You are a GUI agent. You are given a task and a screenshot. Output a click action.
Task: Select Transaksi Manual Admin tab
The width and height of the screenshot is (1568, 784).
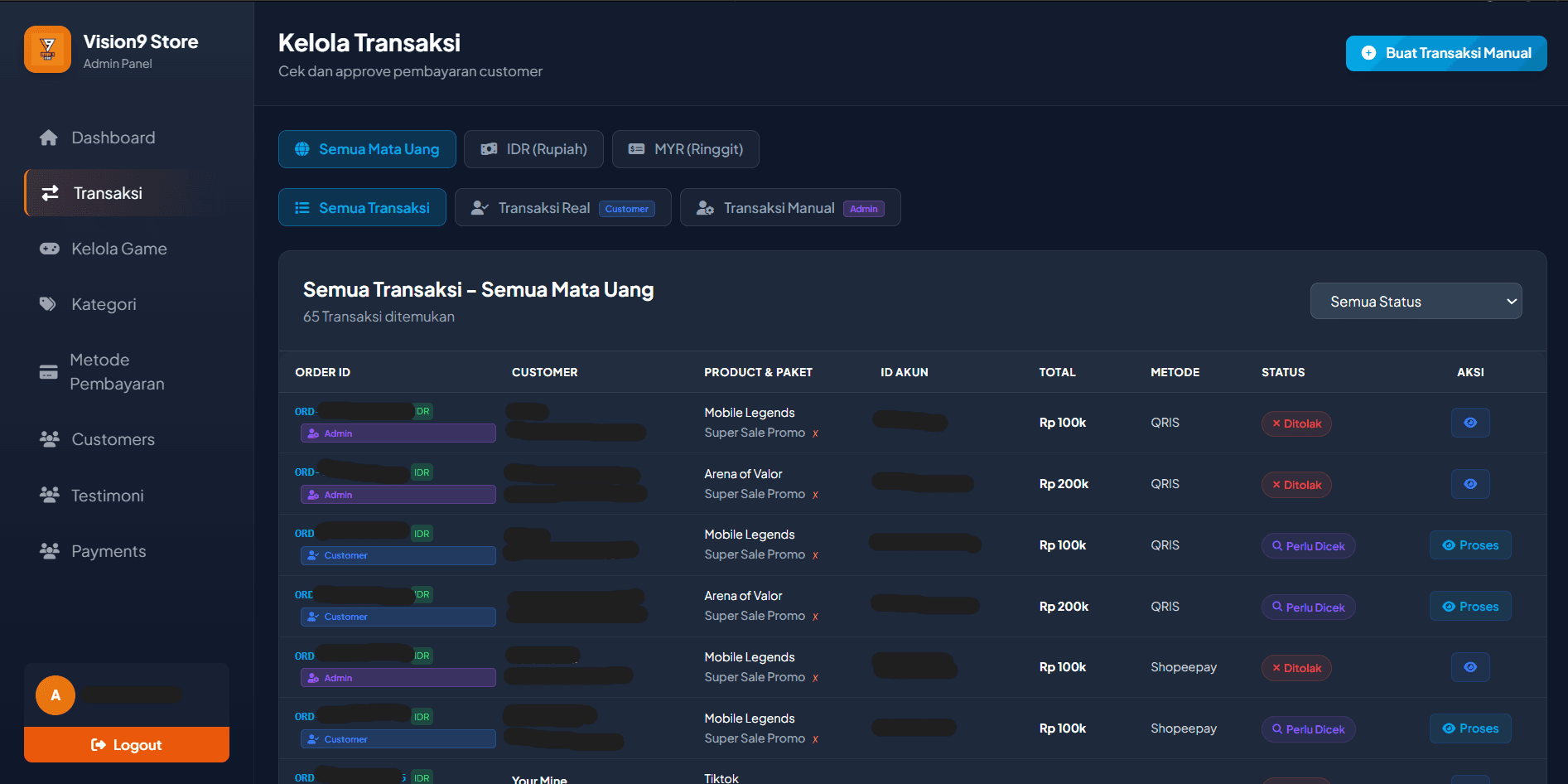[790, 208]
